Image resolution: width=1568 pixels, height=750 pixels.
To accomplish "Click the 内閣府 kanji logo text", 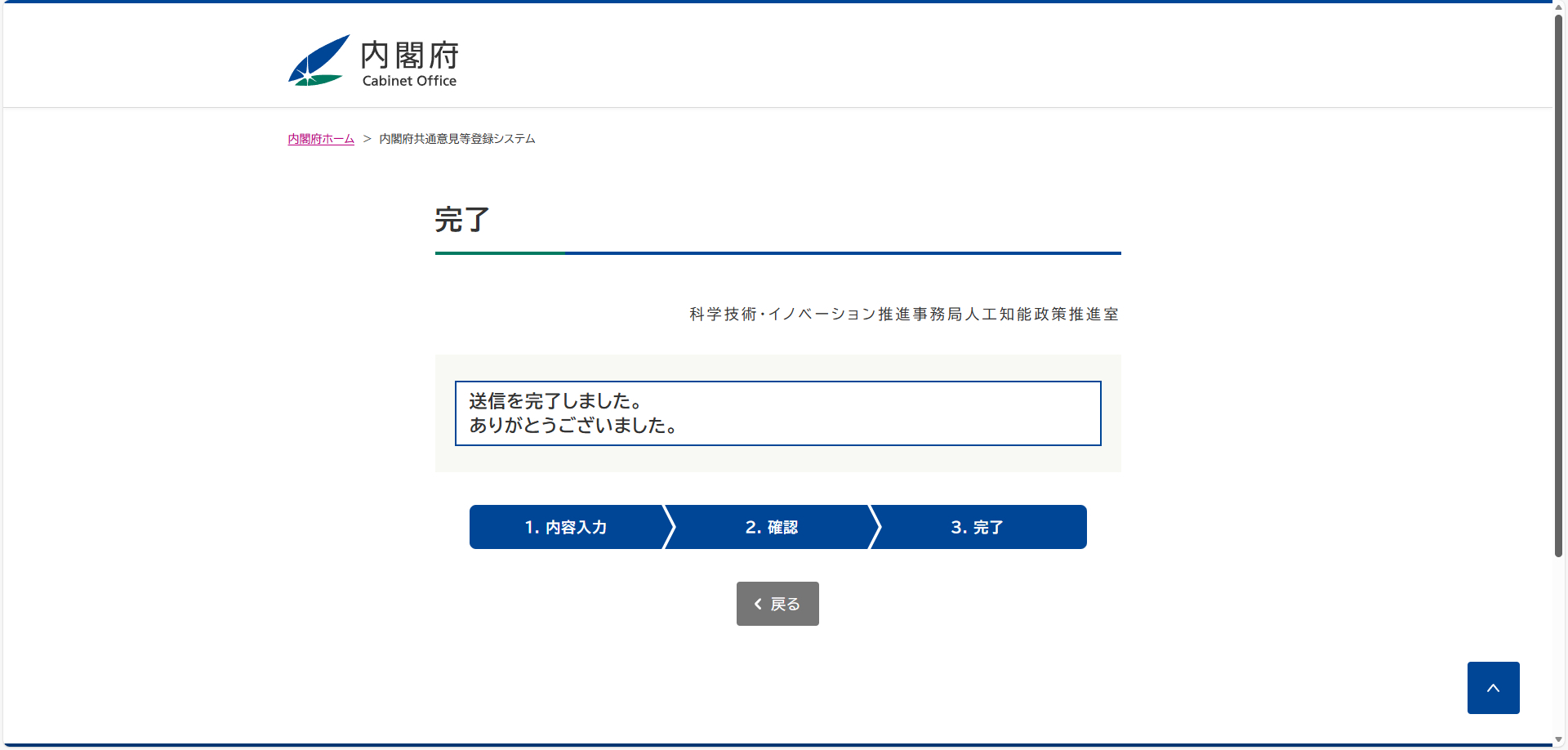I will click(409, 55).
